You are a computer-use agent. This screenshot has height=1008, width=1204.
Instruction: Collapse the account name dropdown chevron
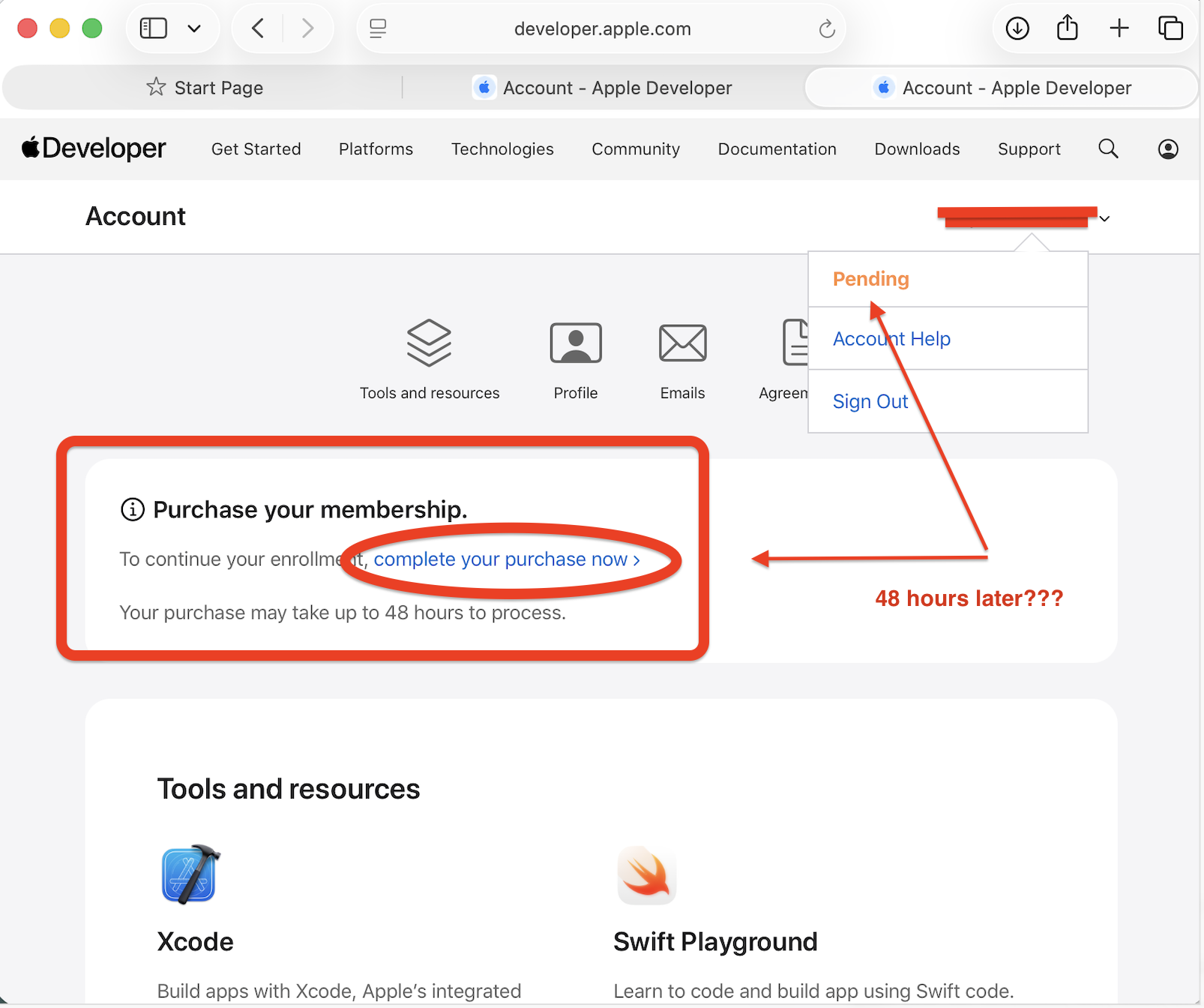(1104, 219)
